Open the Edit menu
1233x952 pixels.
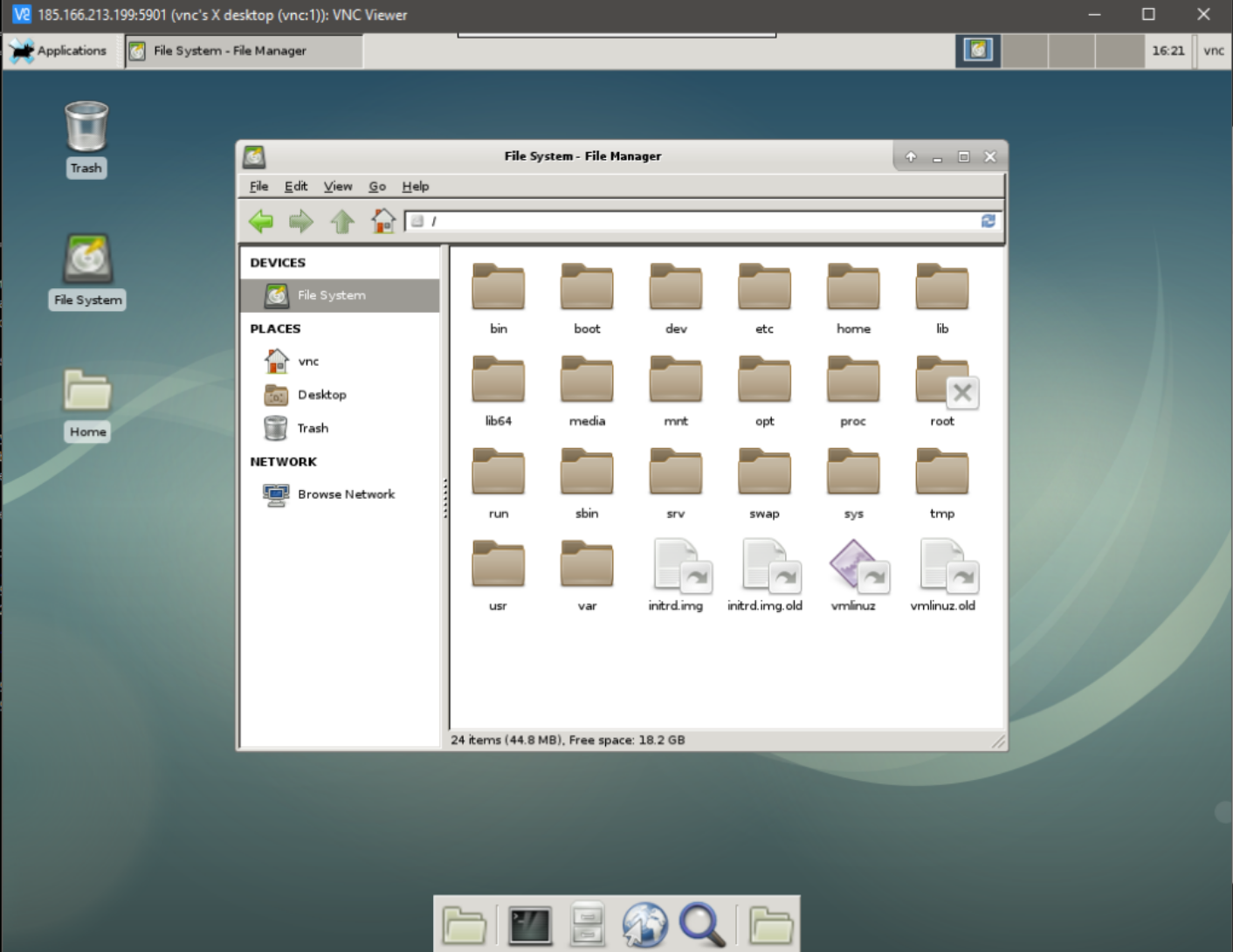[295, 186]
